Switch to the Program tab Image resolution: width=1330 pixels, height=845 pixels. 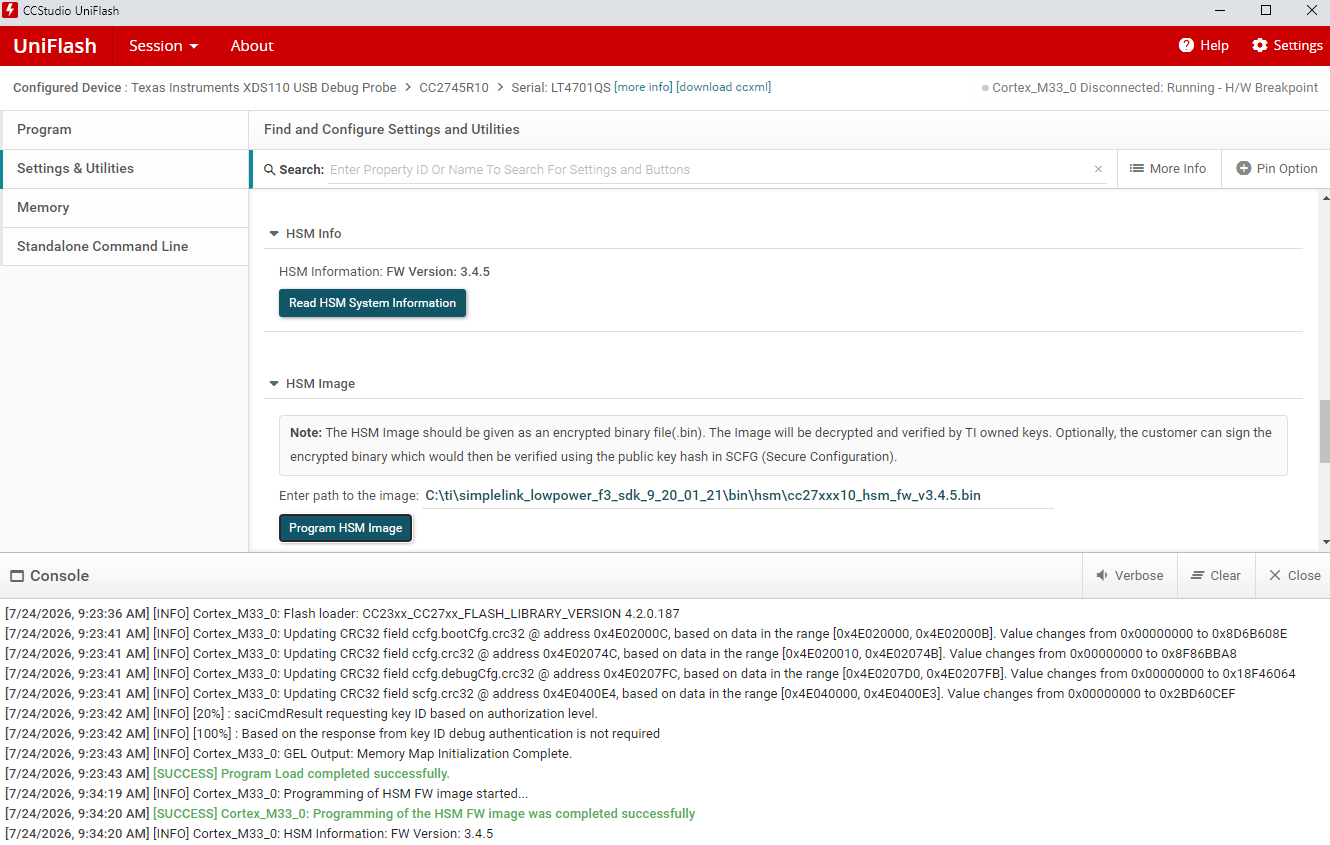pos(125,130)
